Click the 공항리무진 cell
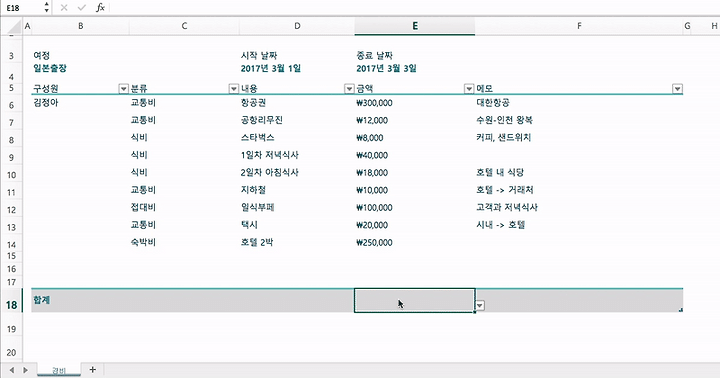The image size is (720, 378). (x=262, y=120)
